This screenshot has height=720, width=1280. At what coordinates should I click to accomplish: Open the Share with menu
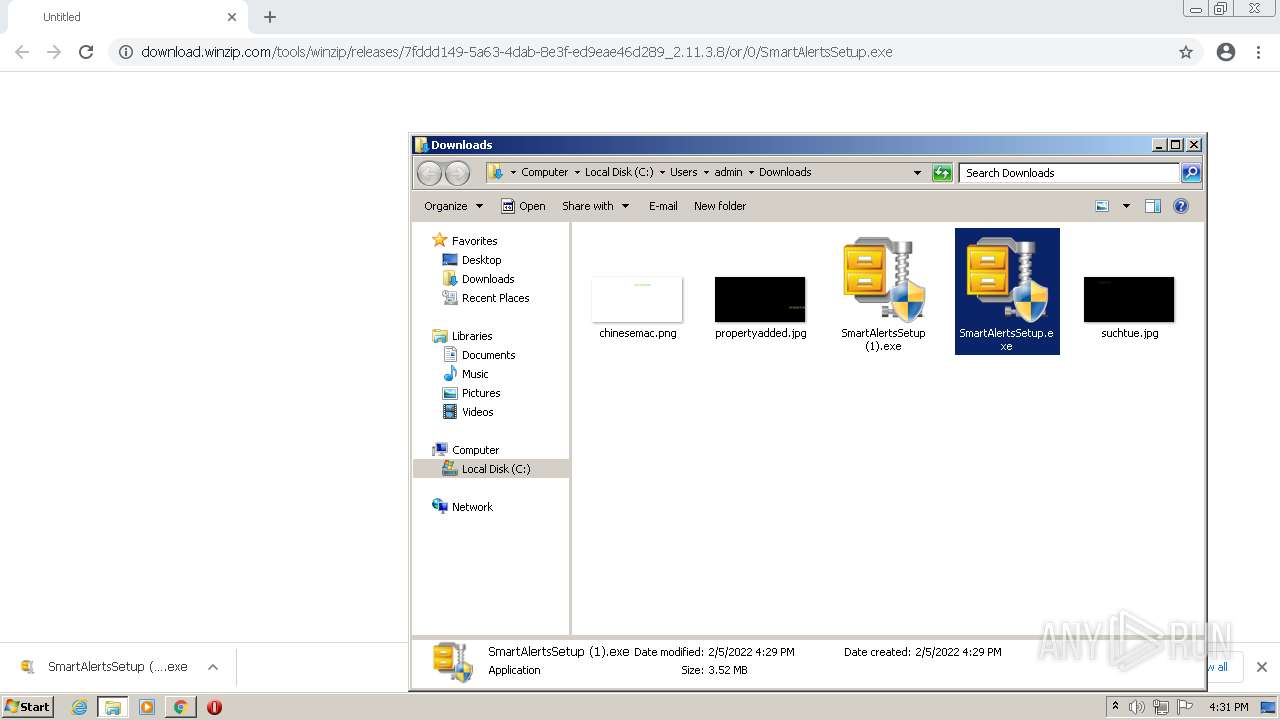point(596,206)
